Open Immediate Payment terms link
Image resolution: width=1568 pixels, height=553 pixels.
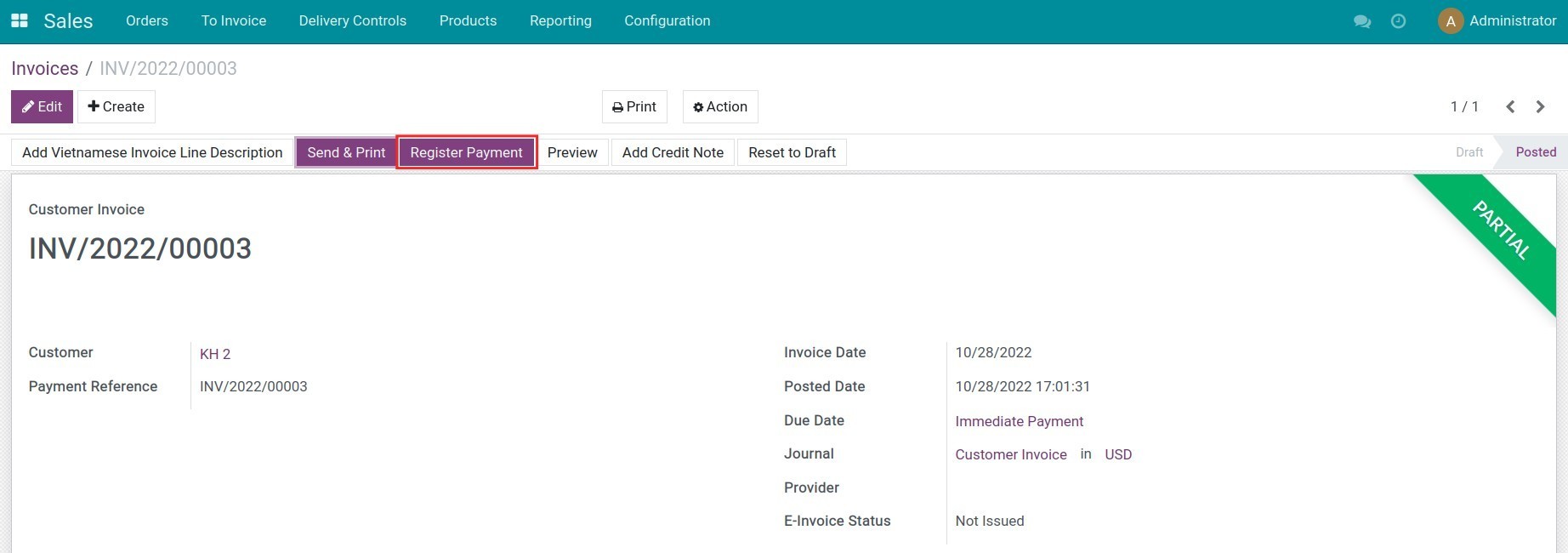pos(1019,421)
